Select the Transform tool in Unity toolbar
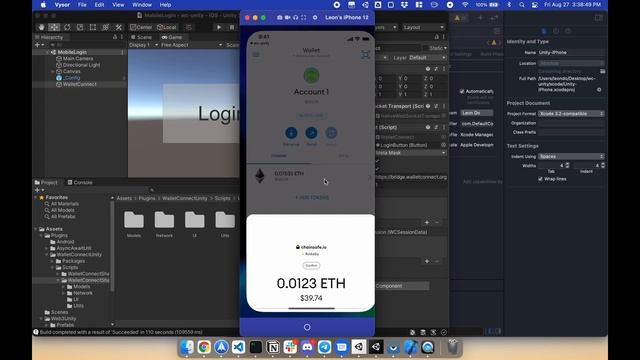Viewport: 640px width, 360px height. [106, 27]
